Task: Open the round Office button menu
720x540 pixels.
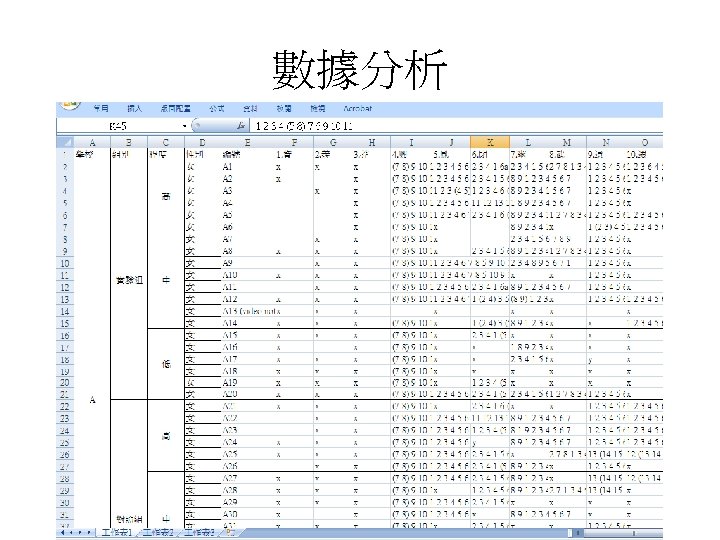Action: pyautogui.click(x=69, y=106)
